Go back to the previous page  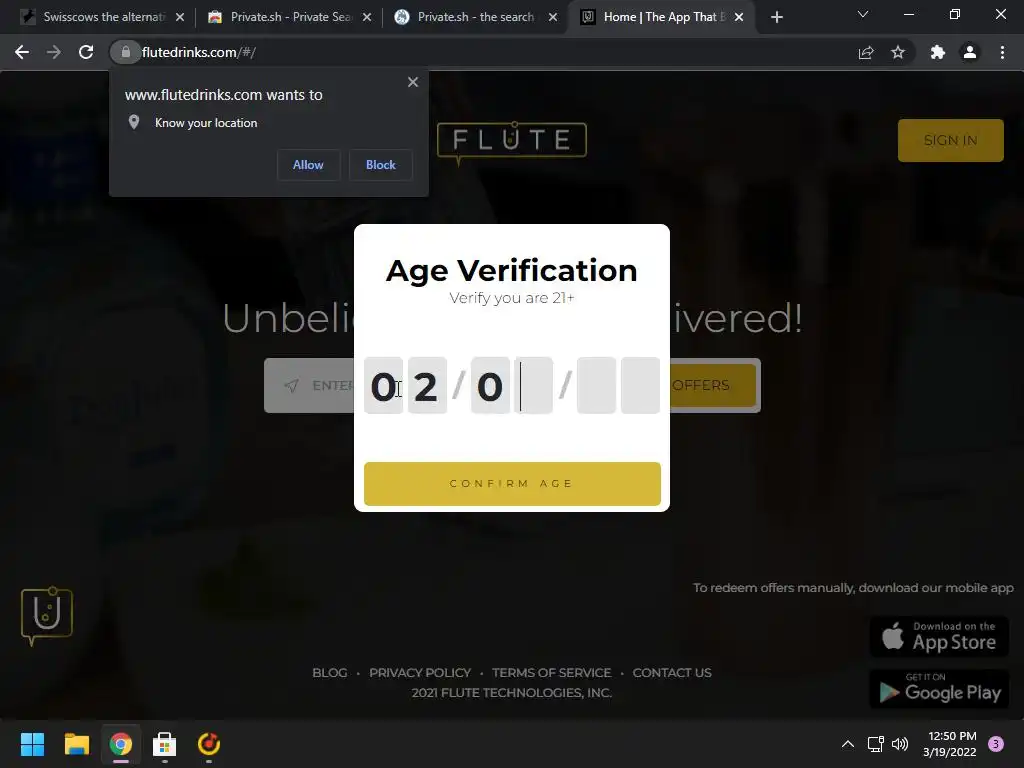click(x=22, y=52)
